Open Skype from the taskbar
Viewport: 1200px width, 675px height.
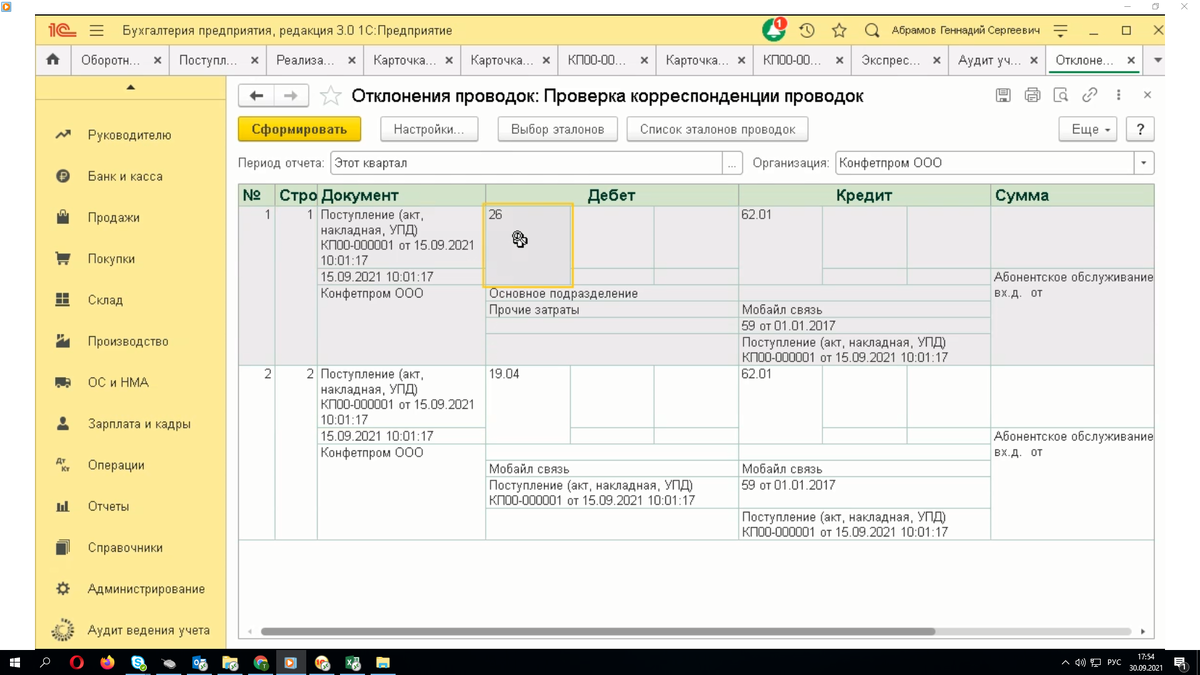(138, 662)
